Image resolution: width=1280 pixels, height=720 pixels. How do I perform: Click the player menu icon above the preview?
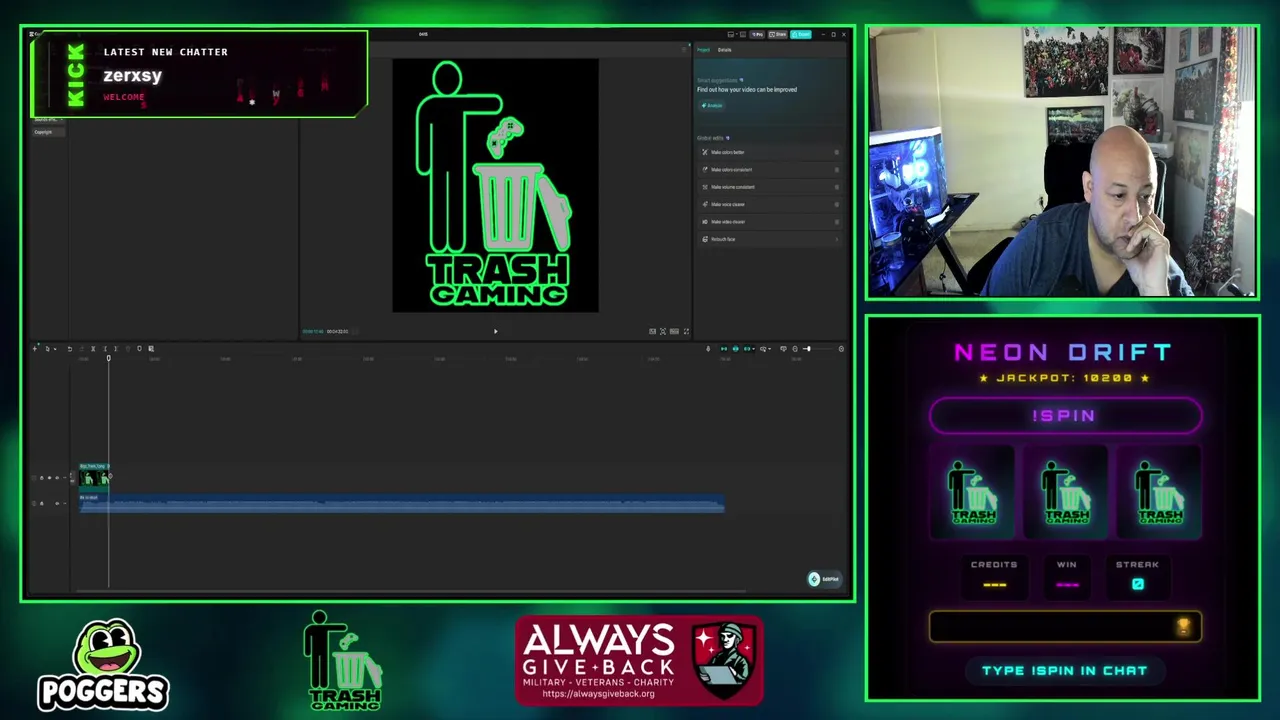684,50
